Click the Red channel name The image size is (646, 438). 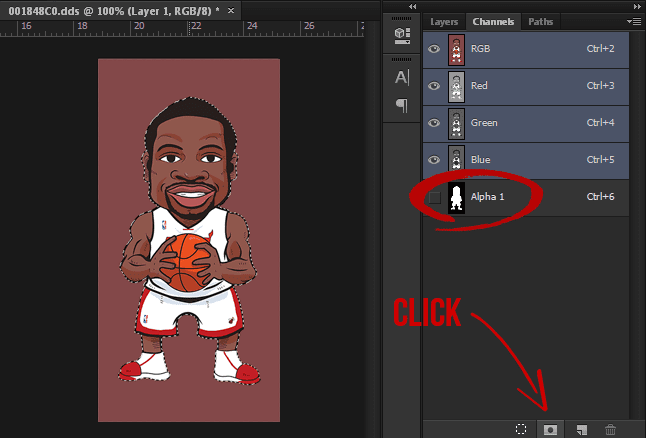pos(479,86)
